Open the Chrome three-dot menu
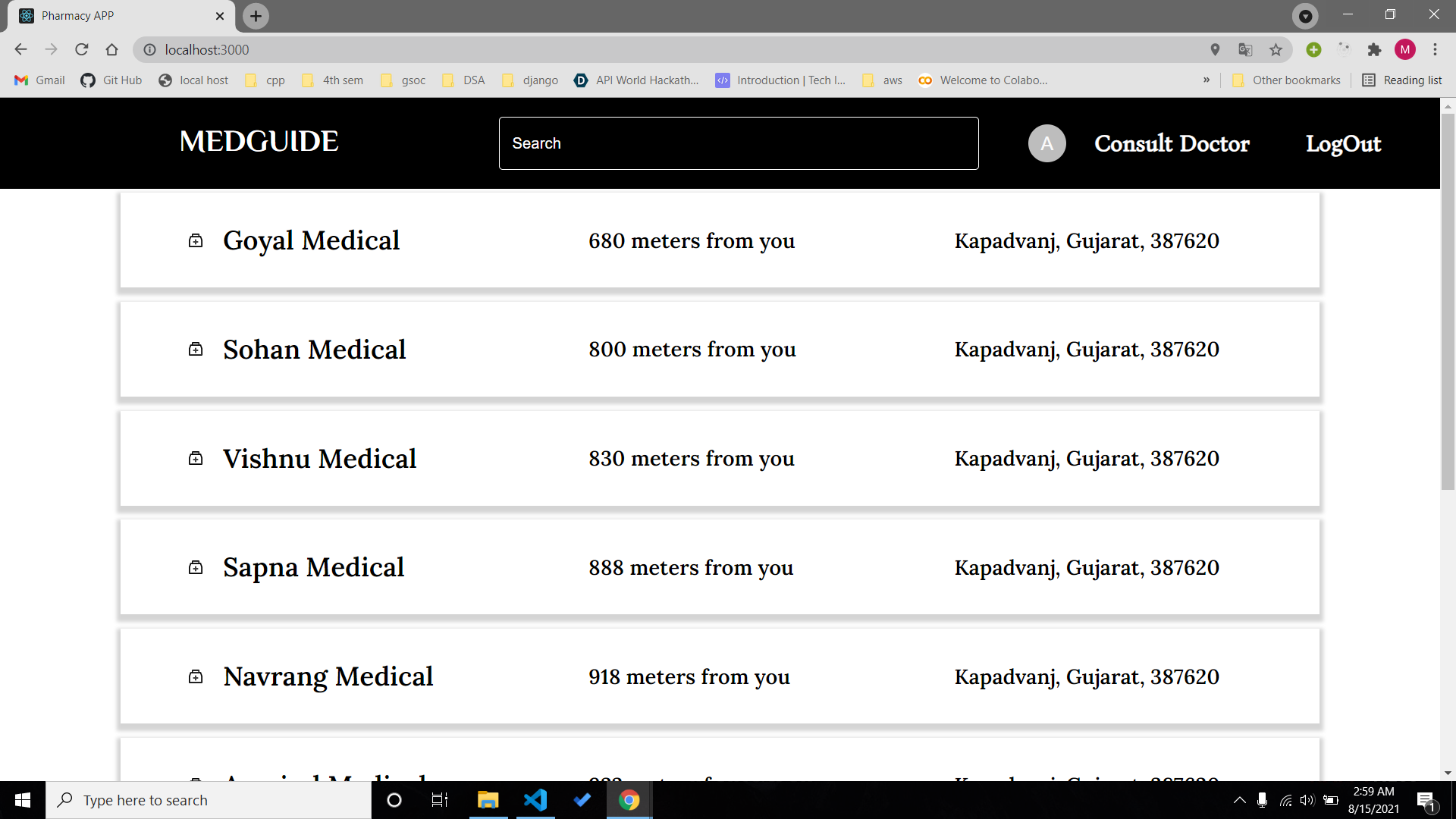Screen dimensions: 1456x819 [x=1435, y=50]
